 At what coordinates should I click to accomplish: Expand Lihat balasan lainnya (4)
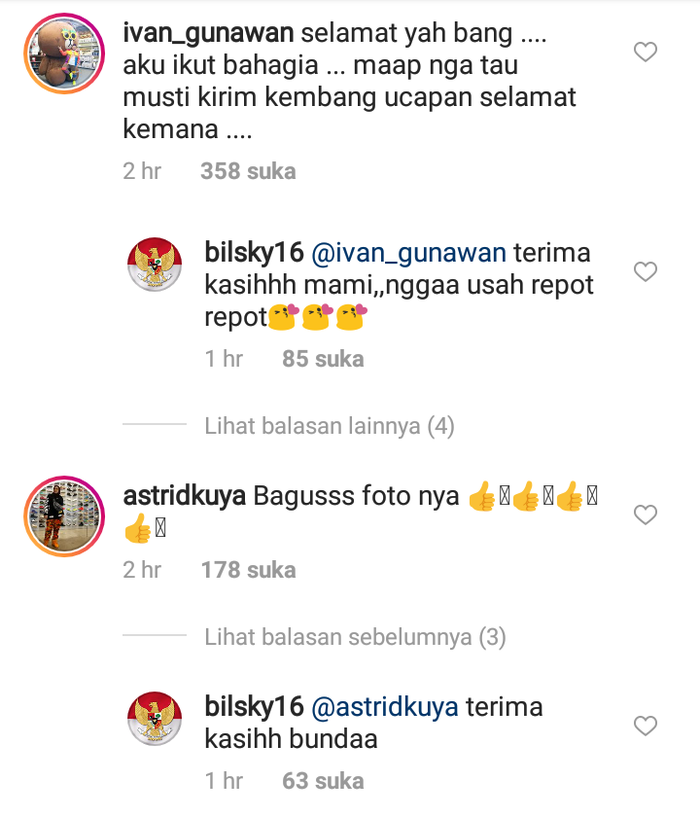pyautogui.click(x=329, y=426)
